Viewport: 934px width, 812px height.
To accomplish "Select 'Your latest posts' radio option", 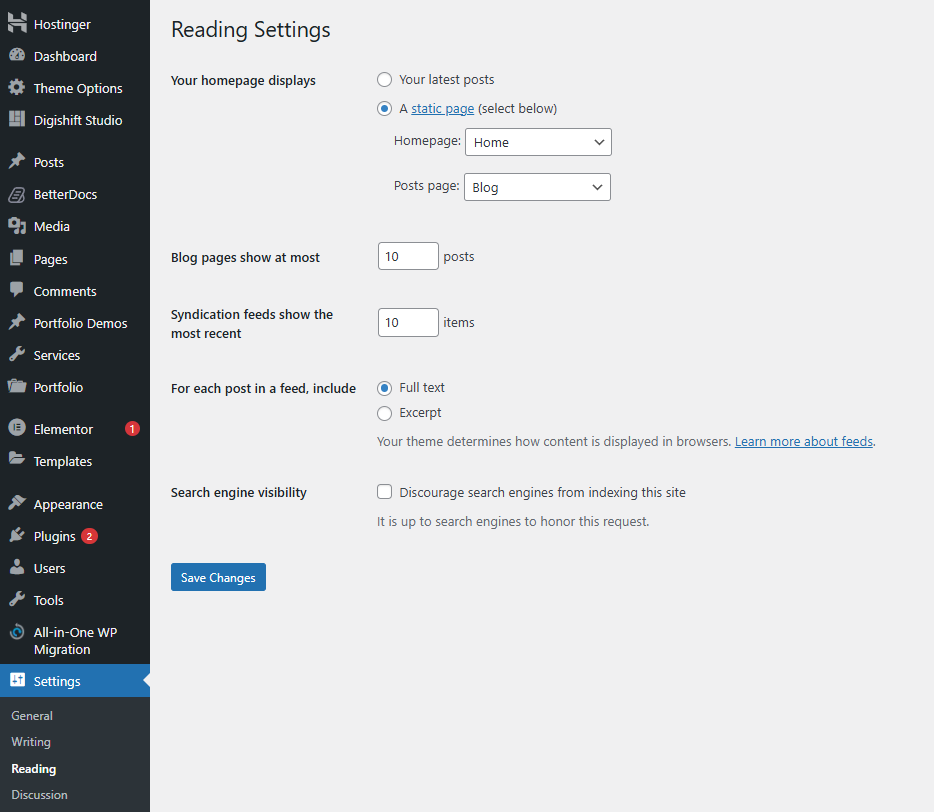I will [384, 80].
